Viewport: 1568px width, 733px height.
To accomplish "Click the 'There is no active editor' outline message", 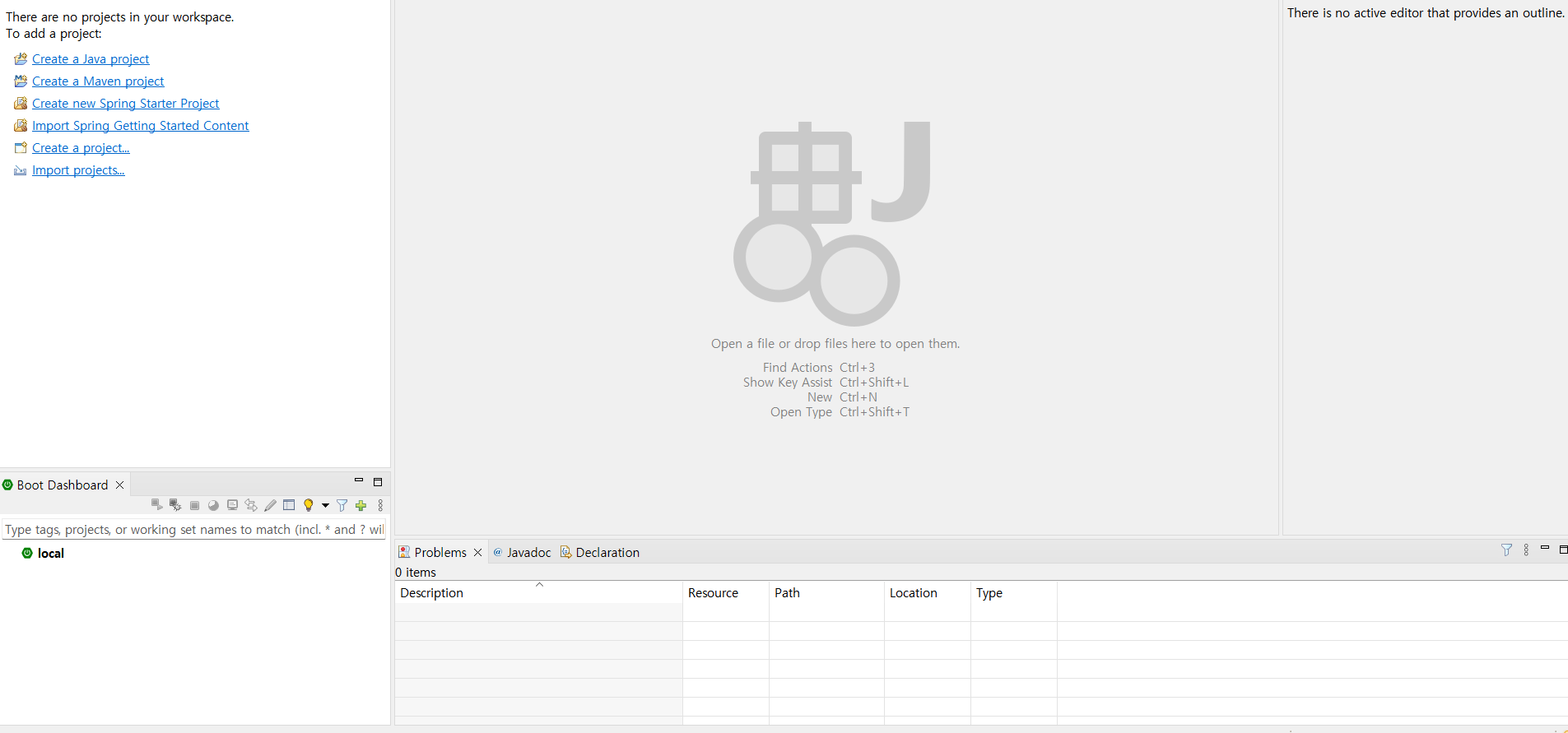I will pyautogui.click(x=1426, y=13).
